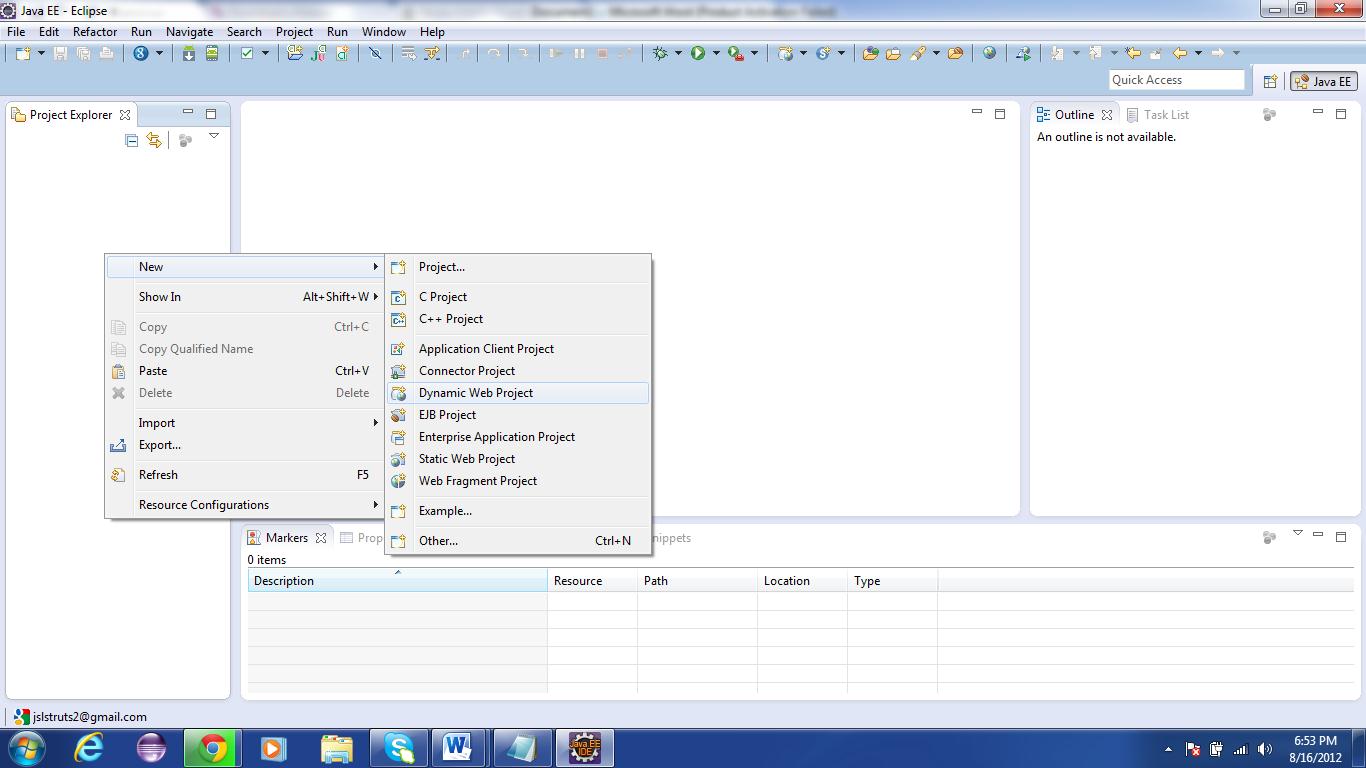Click the Type column header
1366x768 pixels.
coord(892,581)
